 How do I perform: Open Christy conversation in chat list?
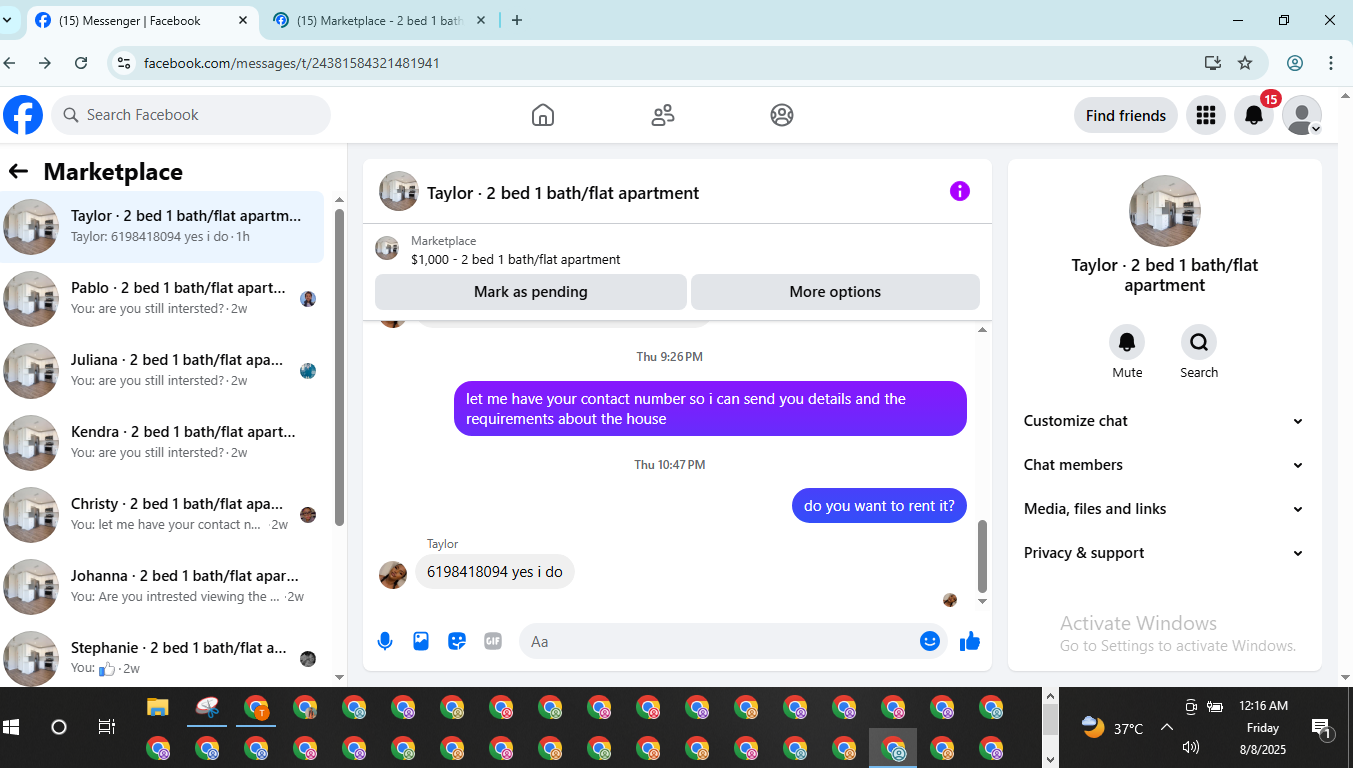pos(162,515)
